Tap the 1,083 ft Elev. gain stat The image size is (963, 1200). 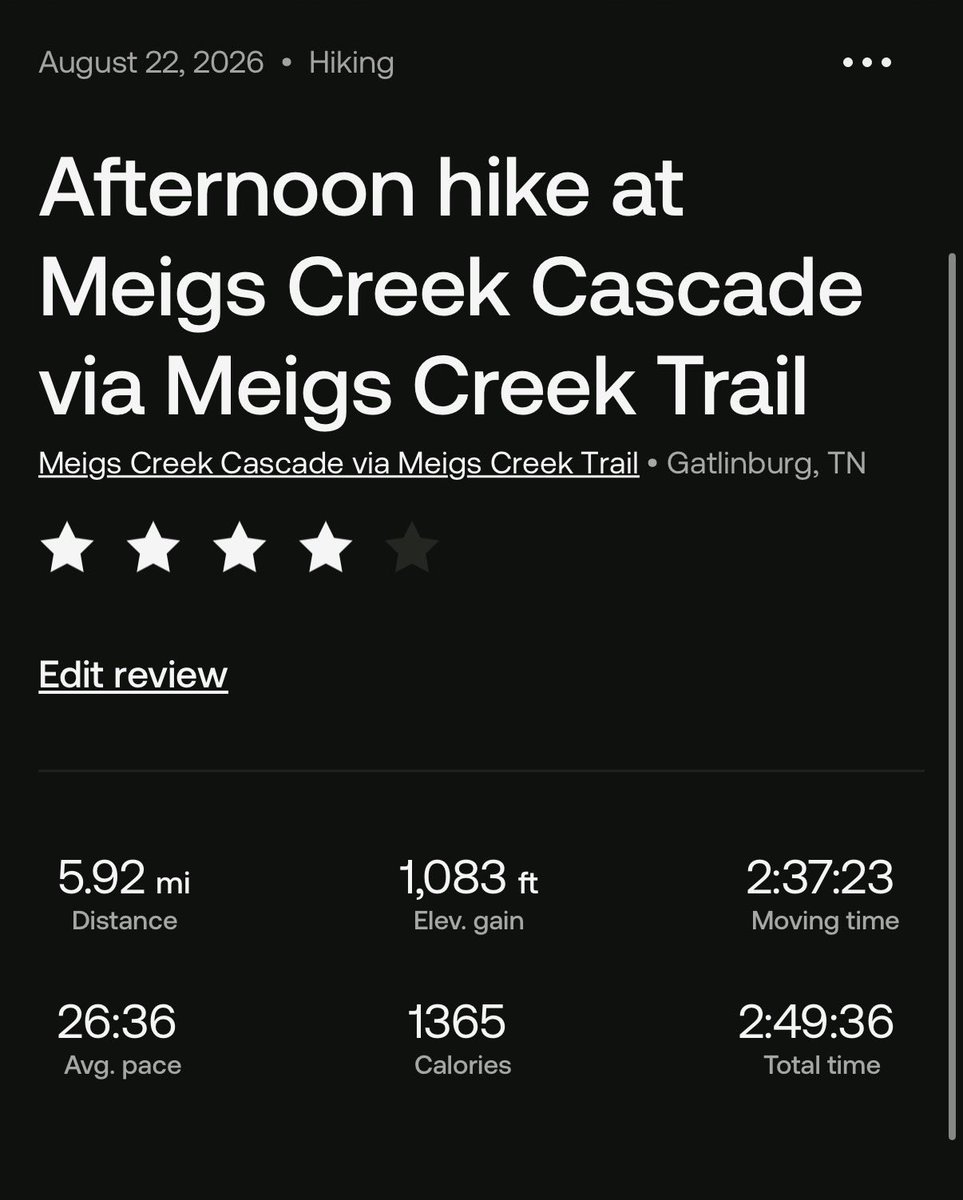[468, 896]
